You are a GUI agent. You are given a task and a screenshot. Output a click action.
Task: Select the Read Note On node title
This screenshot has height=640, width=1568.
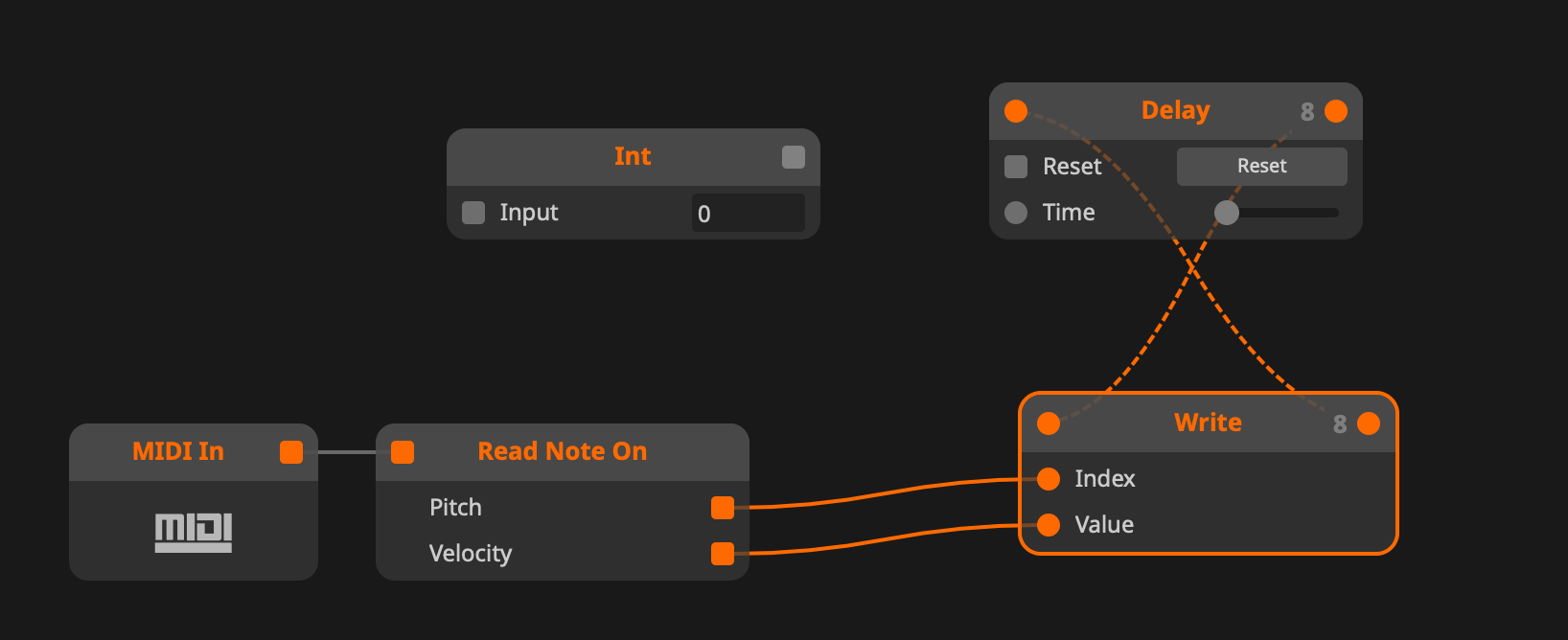coord(562,451)
